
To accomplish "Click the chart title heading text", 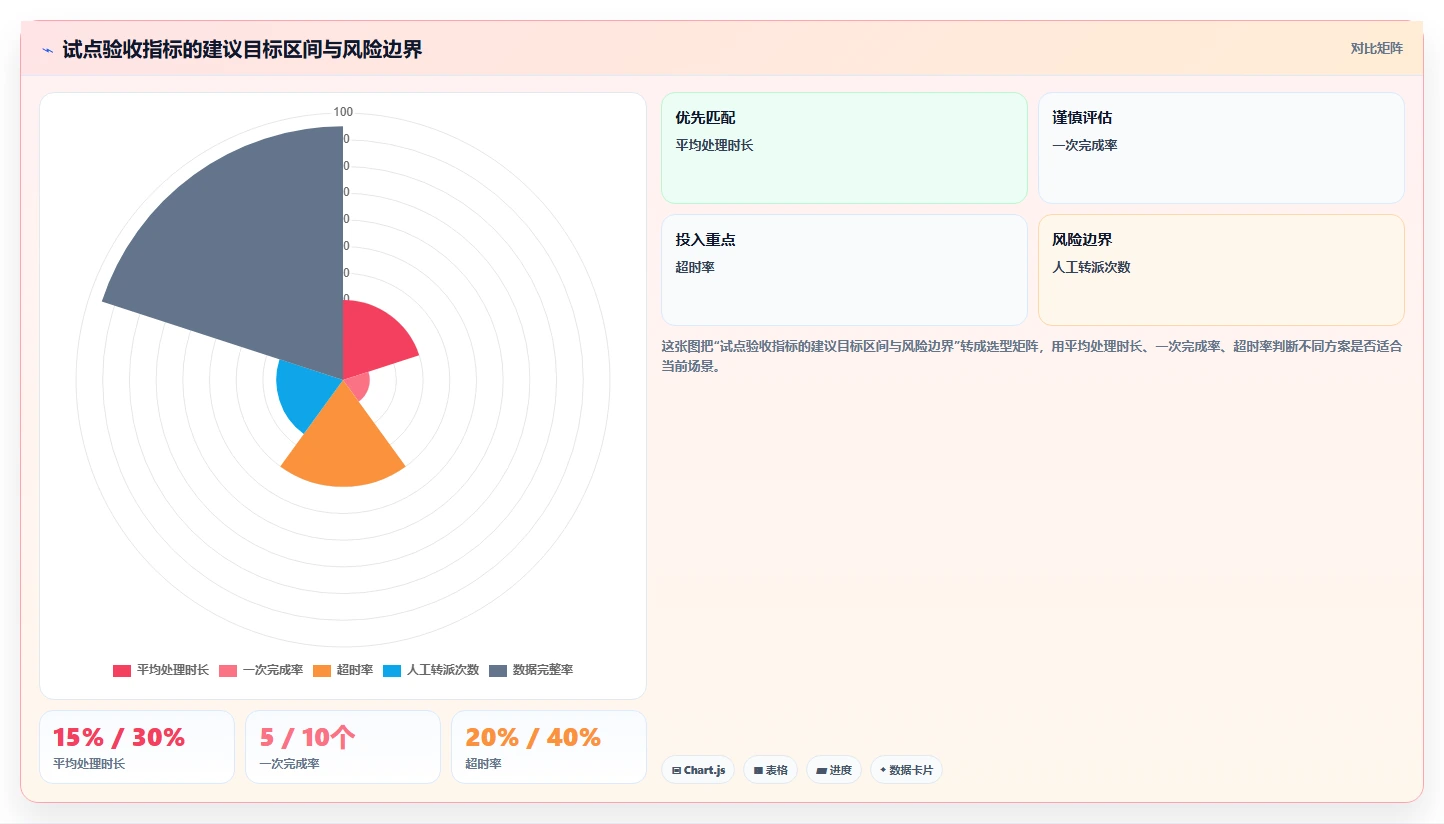I will 242,50.
